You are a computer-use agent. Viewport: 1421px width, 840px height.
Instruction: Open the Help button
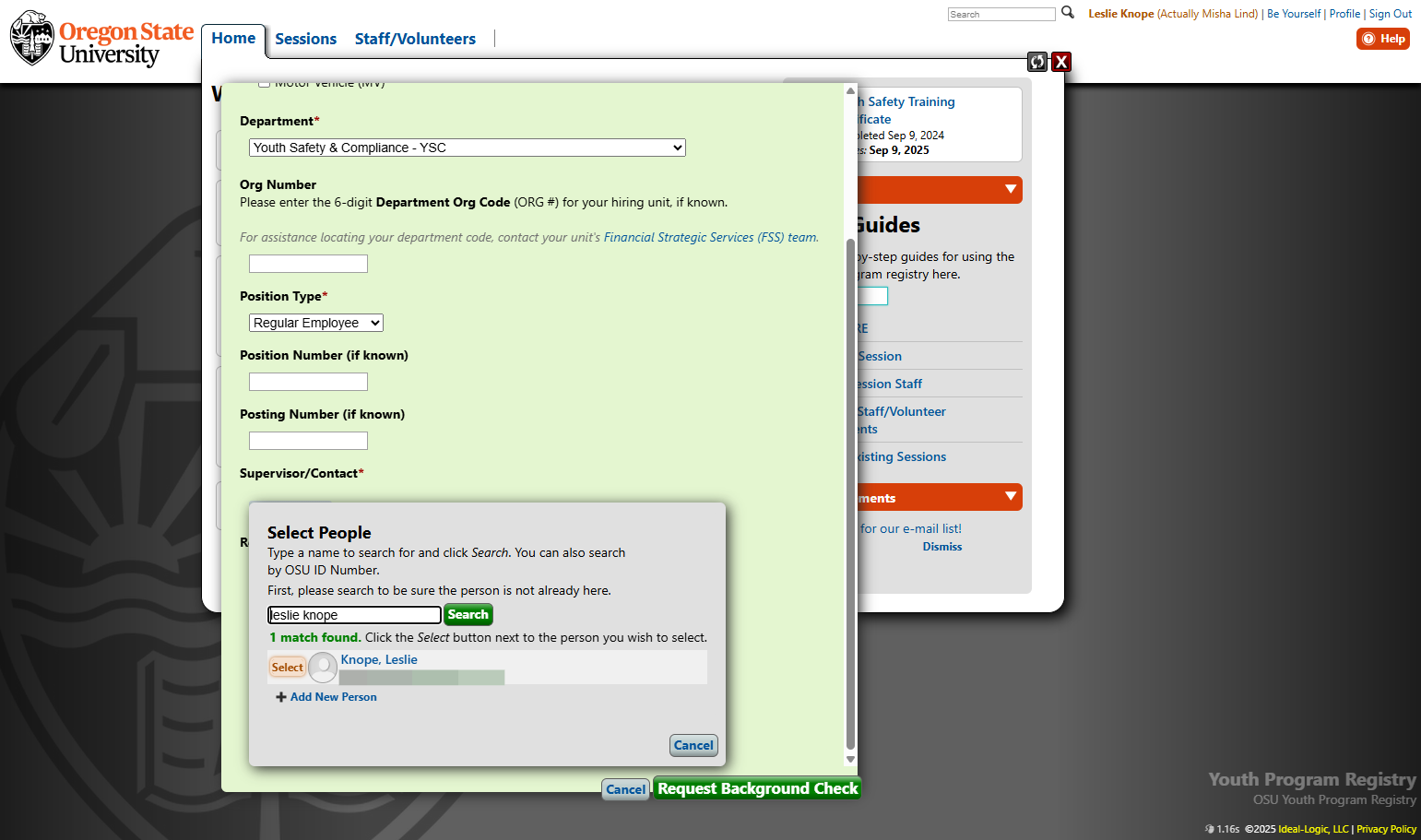point(1382,39)
